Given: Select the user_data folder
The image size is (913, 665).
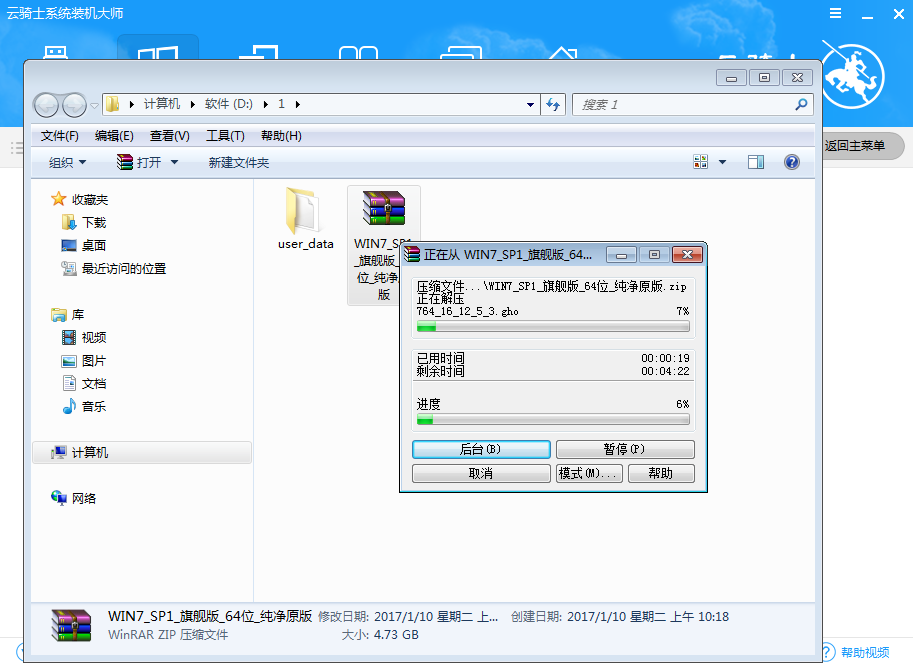Looking at the screenshot, I should tap(305, 218).
